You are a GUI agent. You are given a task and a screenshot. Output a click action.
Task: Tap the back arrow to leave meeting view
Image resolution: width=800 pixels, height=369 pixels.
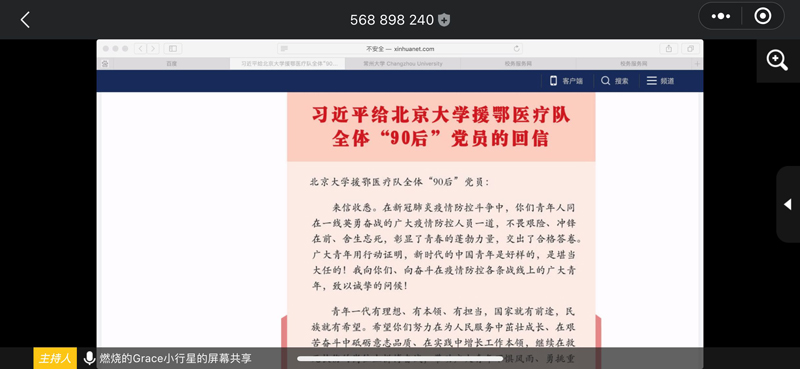(x=25, y=20)
